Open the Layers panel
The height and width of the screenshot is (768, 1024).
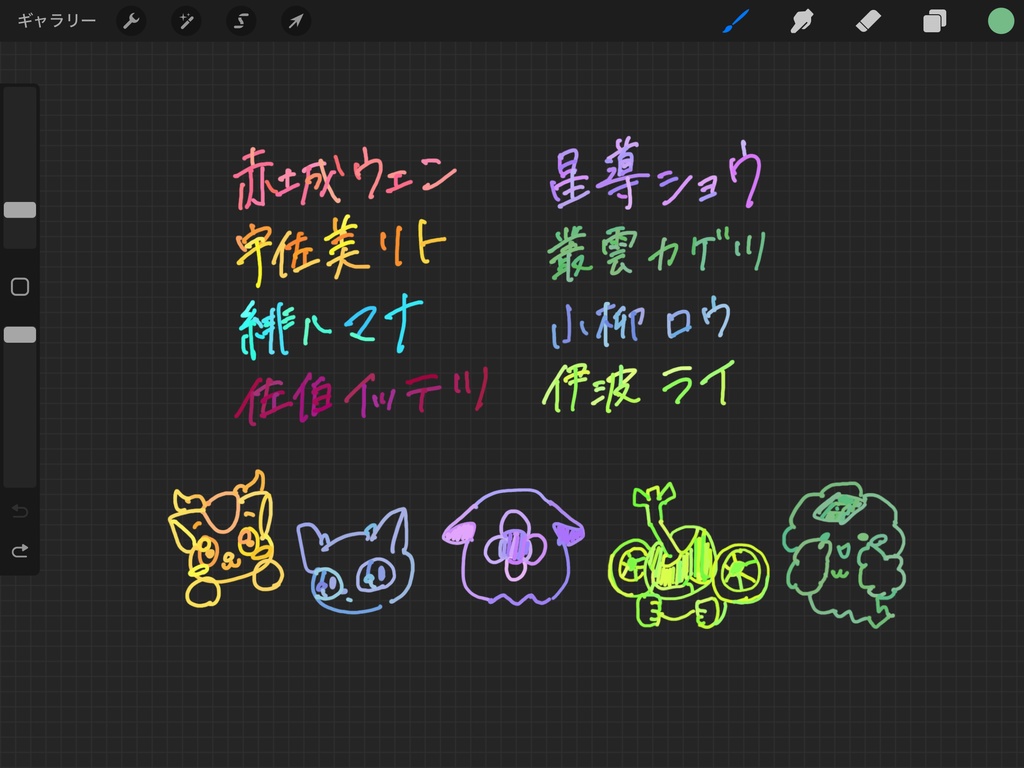(x=935, y=21)
